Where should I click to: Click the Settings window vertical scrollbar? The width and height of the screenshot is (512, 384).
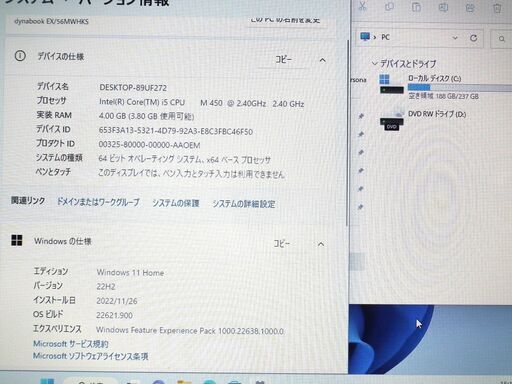pyautogui.click(x=347, y=133)
